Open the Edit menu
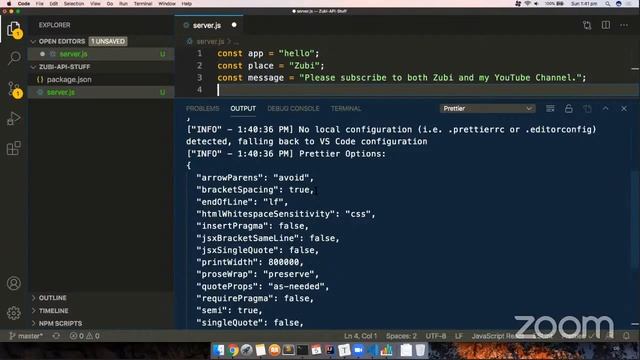640x360 pixels. point(53,3)
